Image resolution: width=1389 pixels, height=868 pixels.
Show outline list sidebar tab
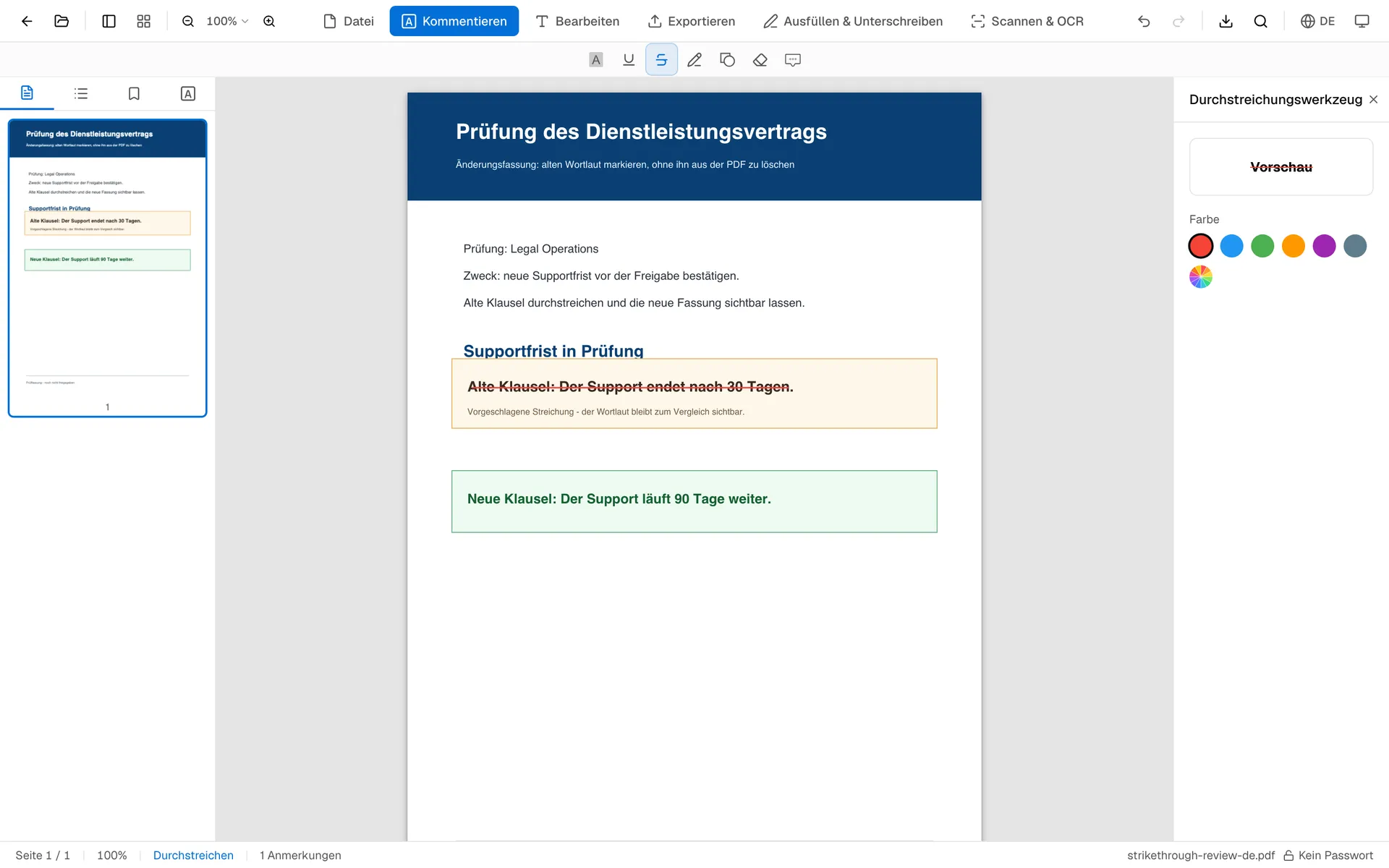(x=81, y=93)
